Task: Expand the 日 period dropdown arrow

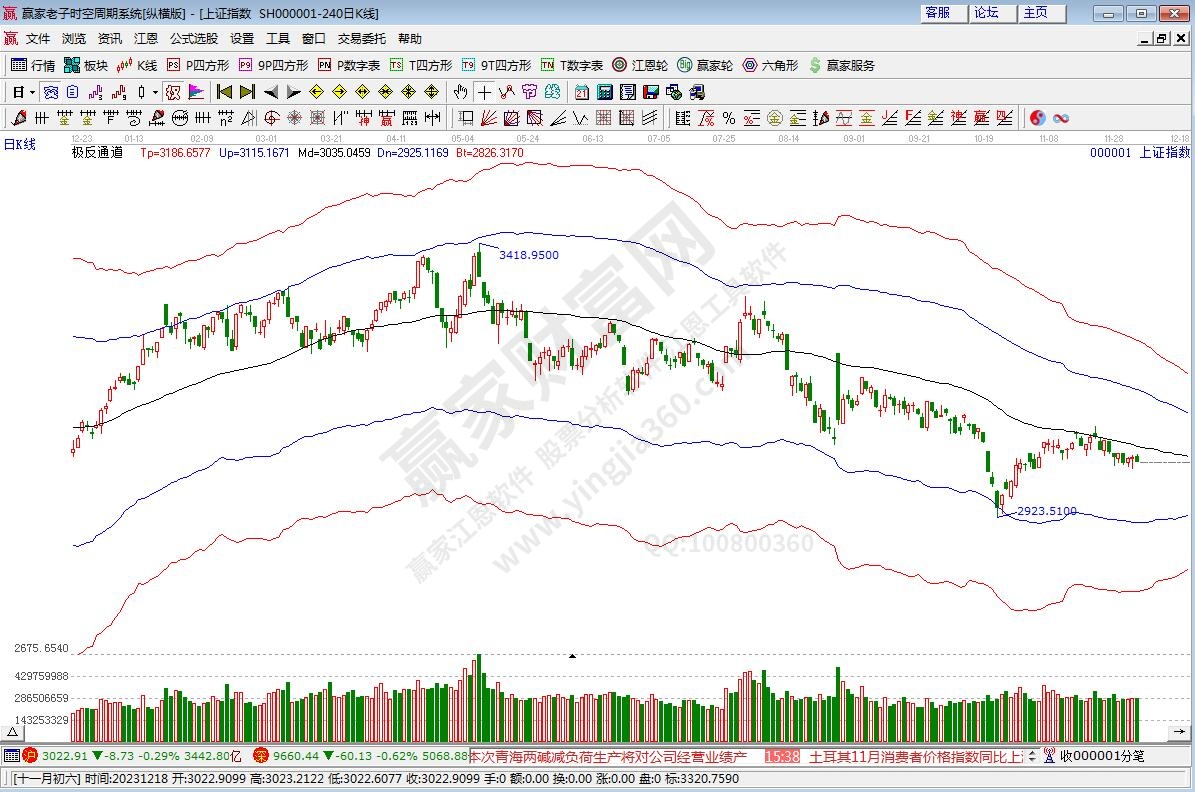Action: (32, 92)
